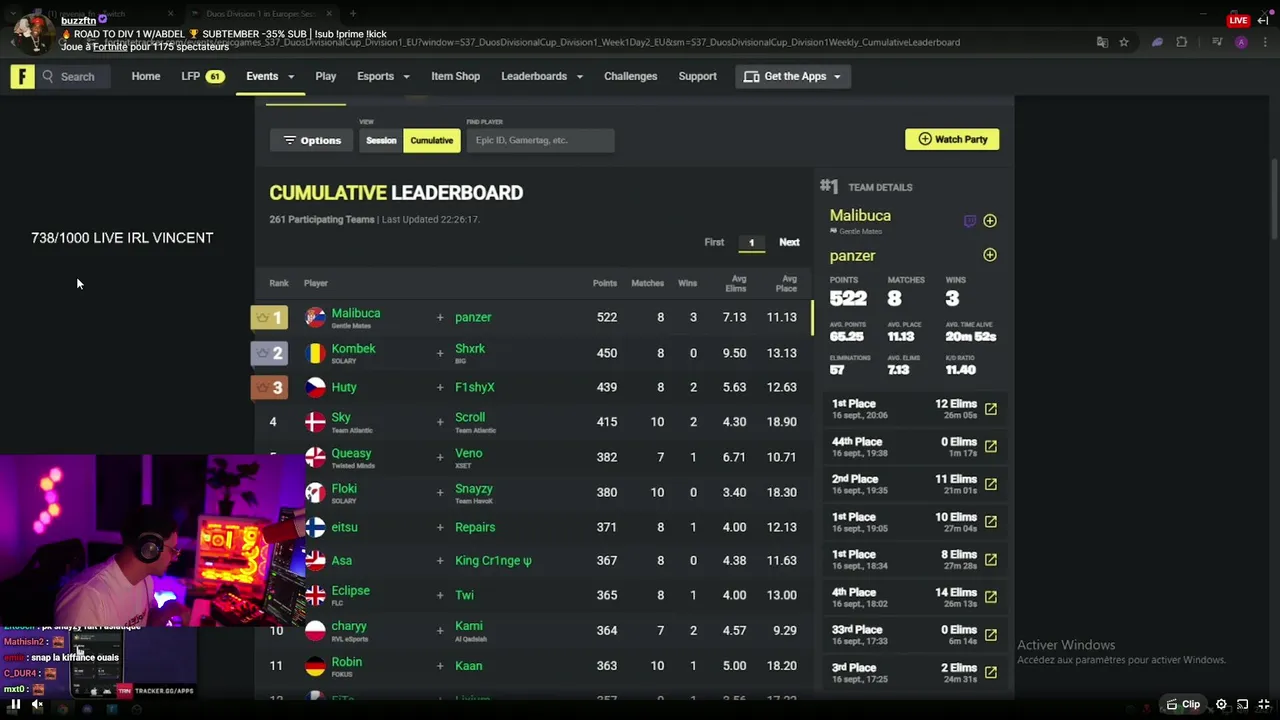The height and width of the screenshot is (720, 1280).
Task: Click the Avg Place column header
Action: [787, 284]
